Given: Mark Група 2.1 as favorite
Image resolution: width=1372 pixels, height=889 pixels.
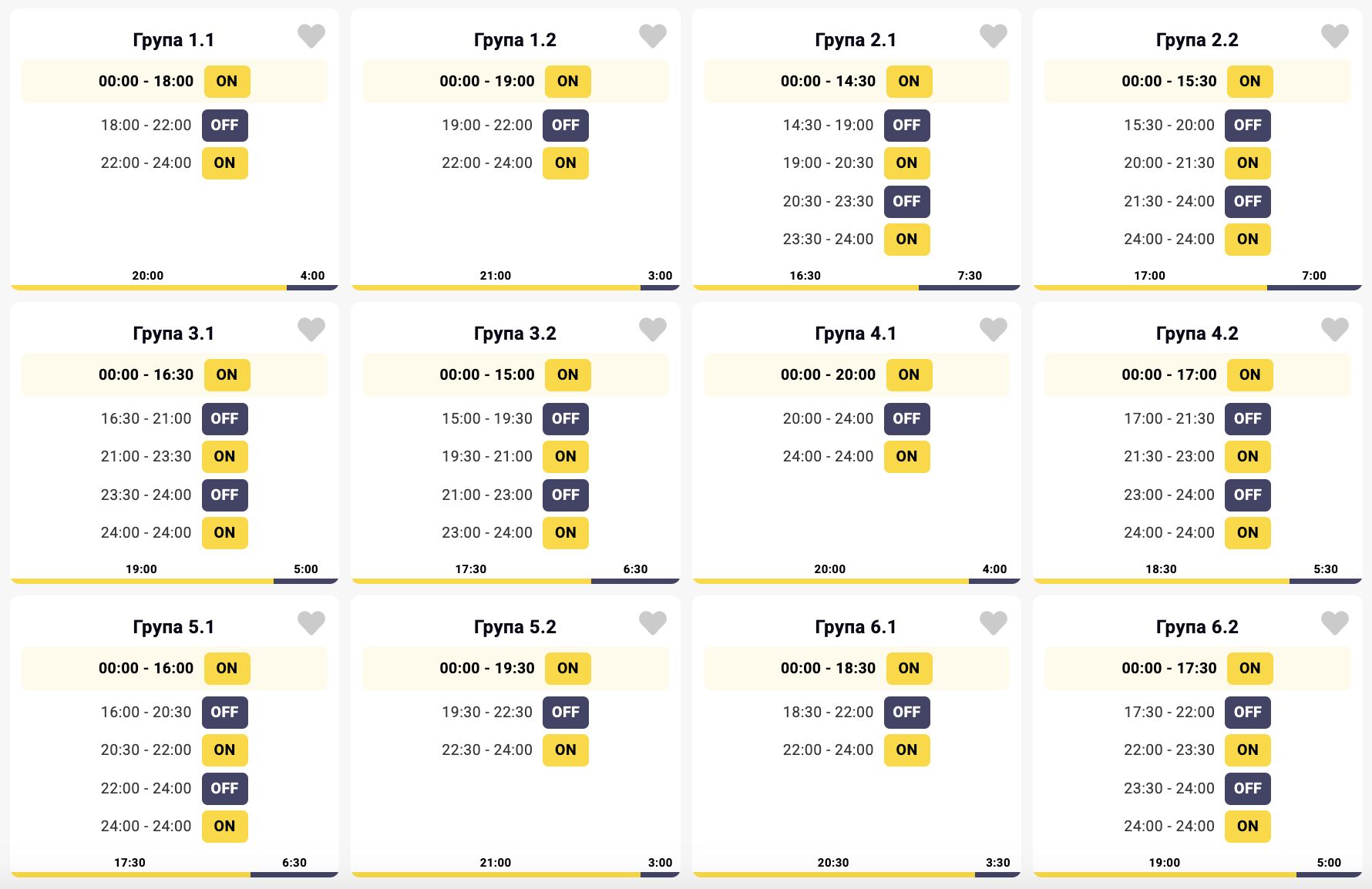Looking at the screenshot, I should tap(993, 35).
